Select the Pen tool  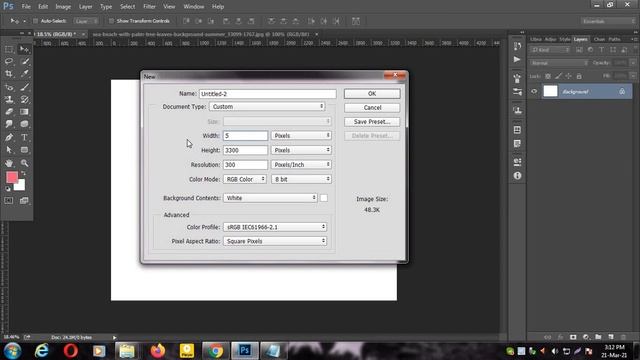coord(9,137)
